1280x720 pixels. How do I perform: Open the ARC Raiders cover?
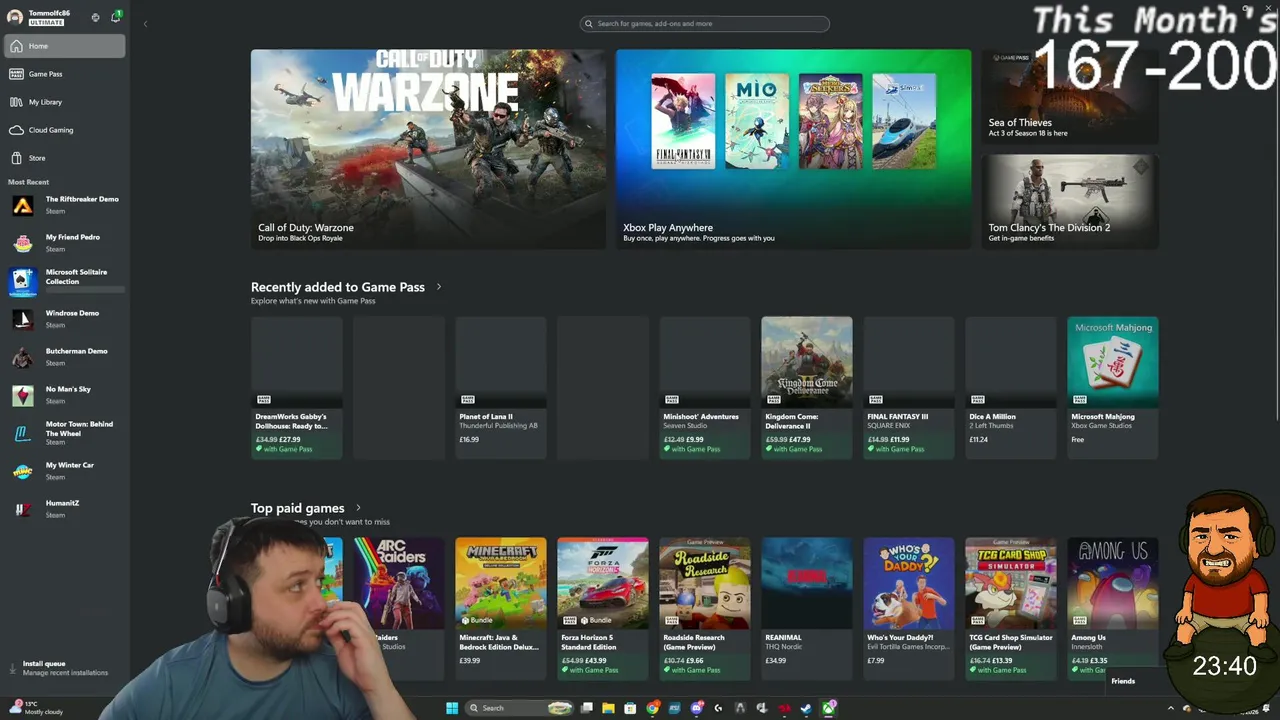tap(399, 583)
